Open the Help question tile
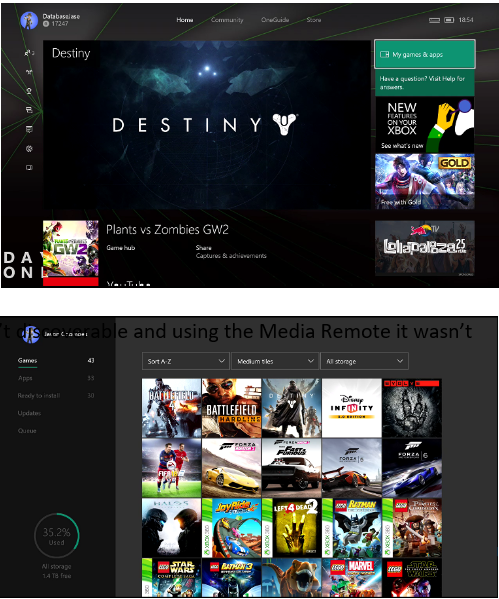 click(x=425, y=83)
